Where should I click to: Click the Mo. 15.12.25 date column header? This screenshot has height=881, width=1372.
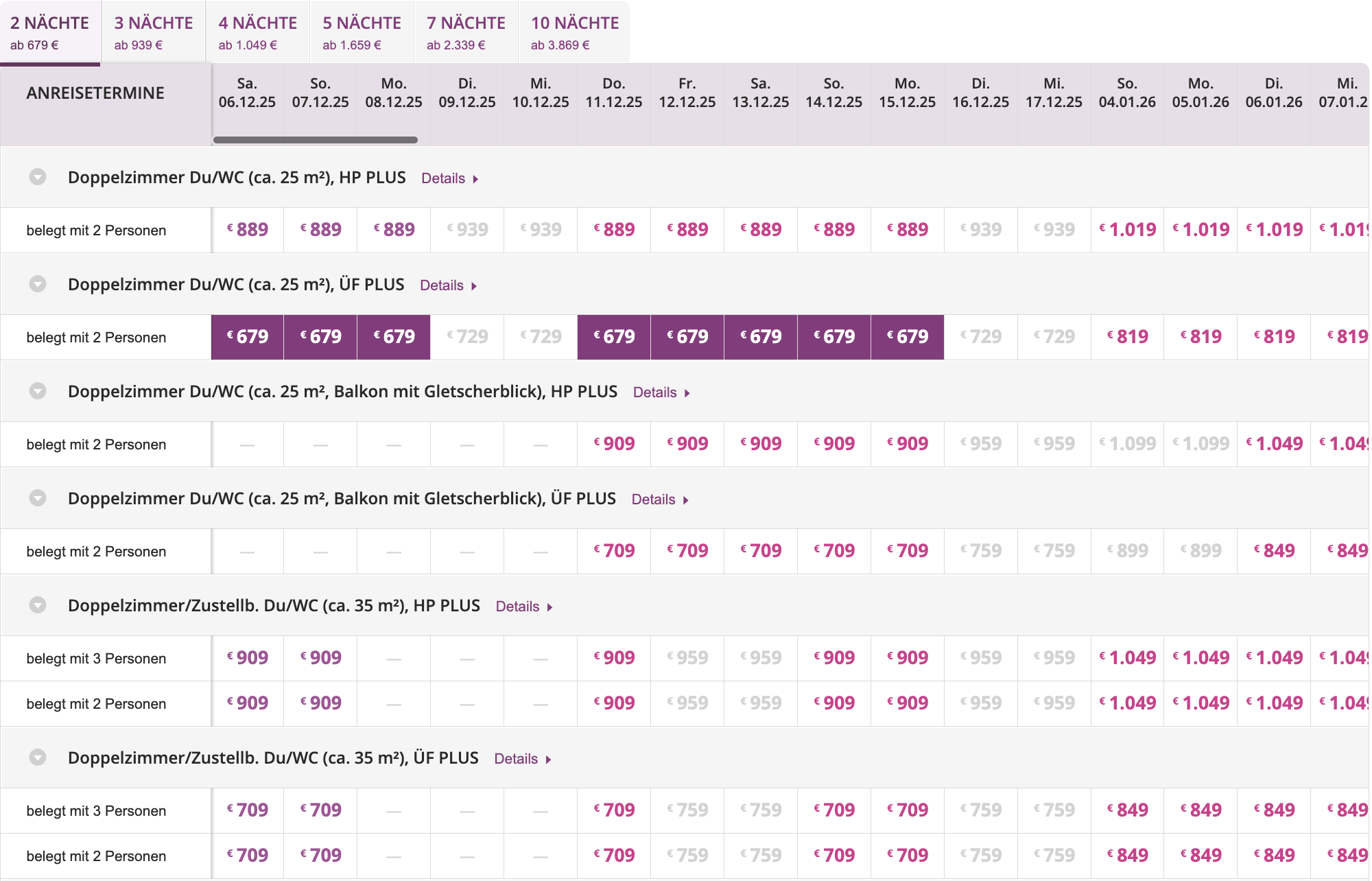pyautogui.click(x=907, y=93)
